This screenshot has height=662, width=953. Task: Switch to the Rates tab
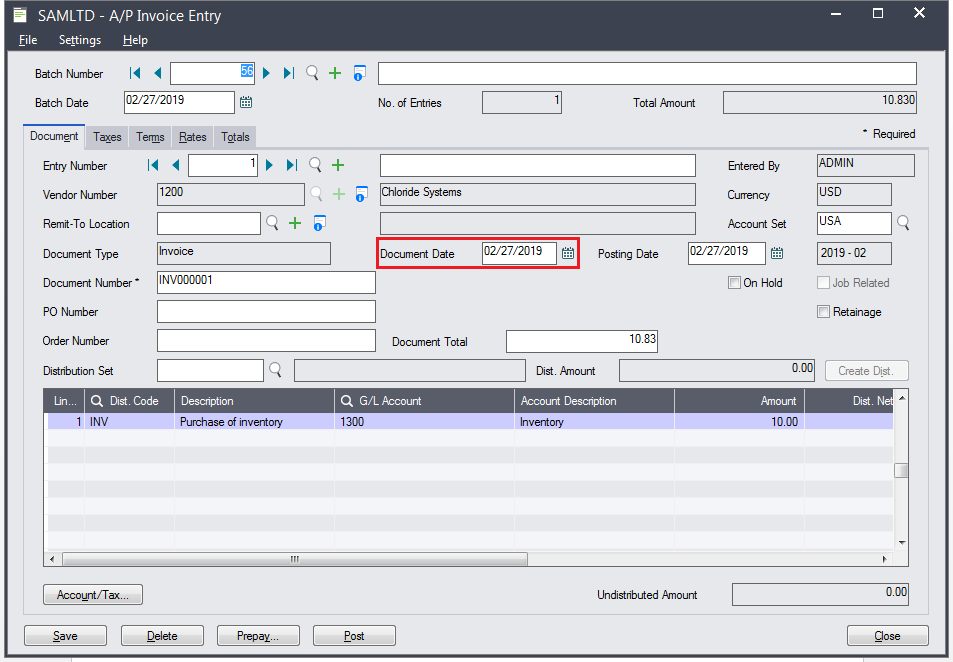(x=193, y=137)
